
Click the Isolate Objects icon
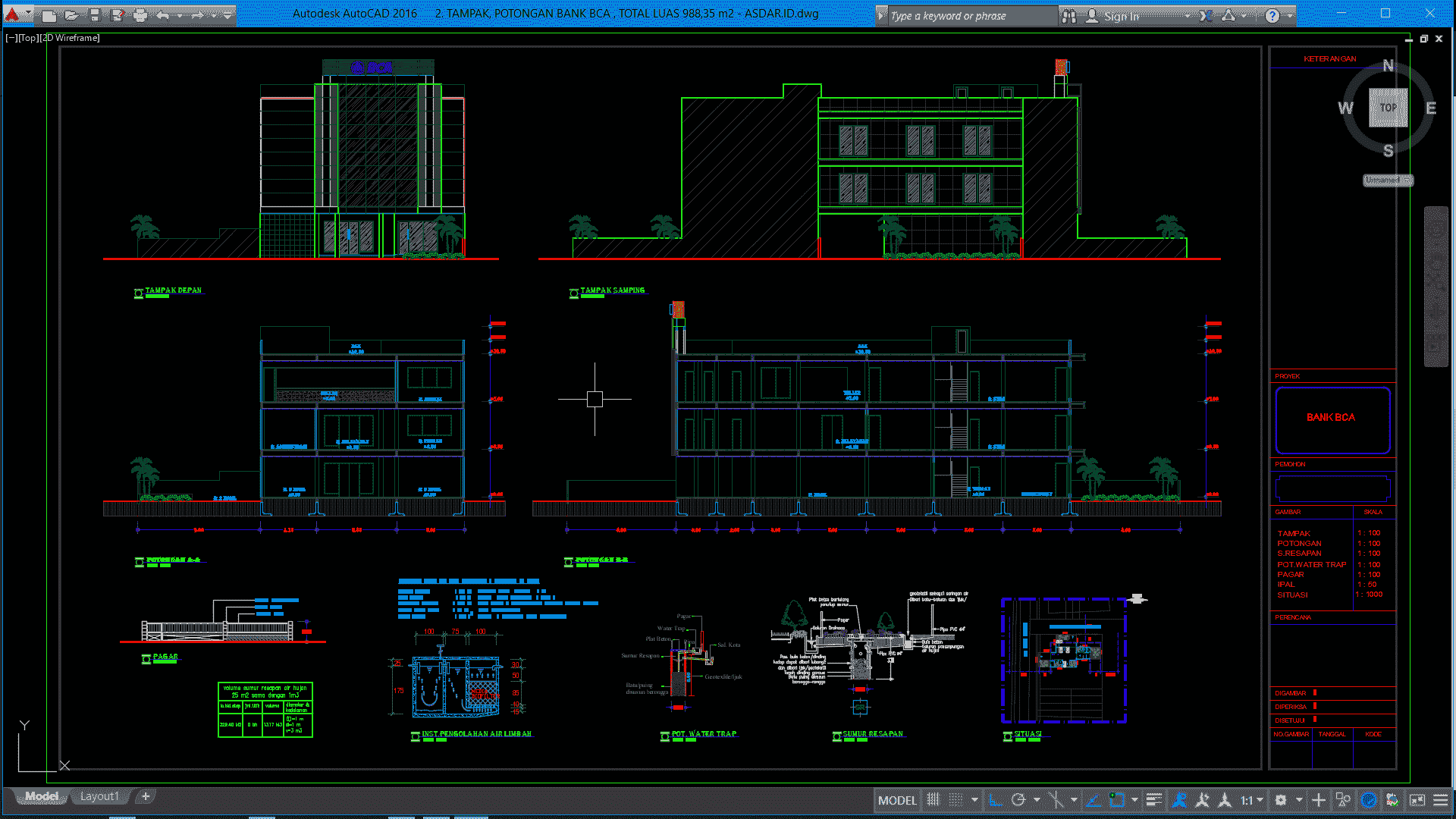coord(1343,799)
